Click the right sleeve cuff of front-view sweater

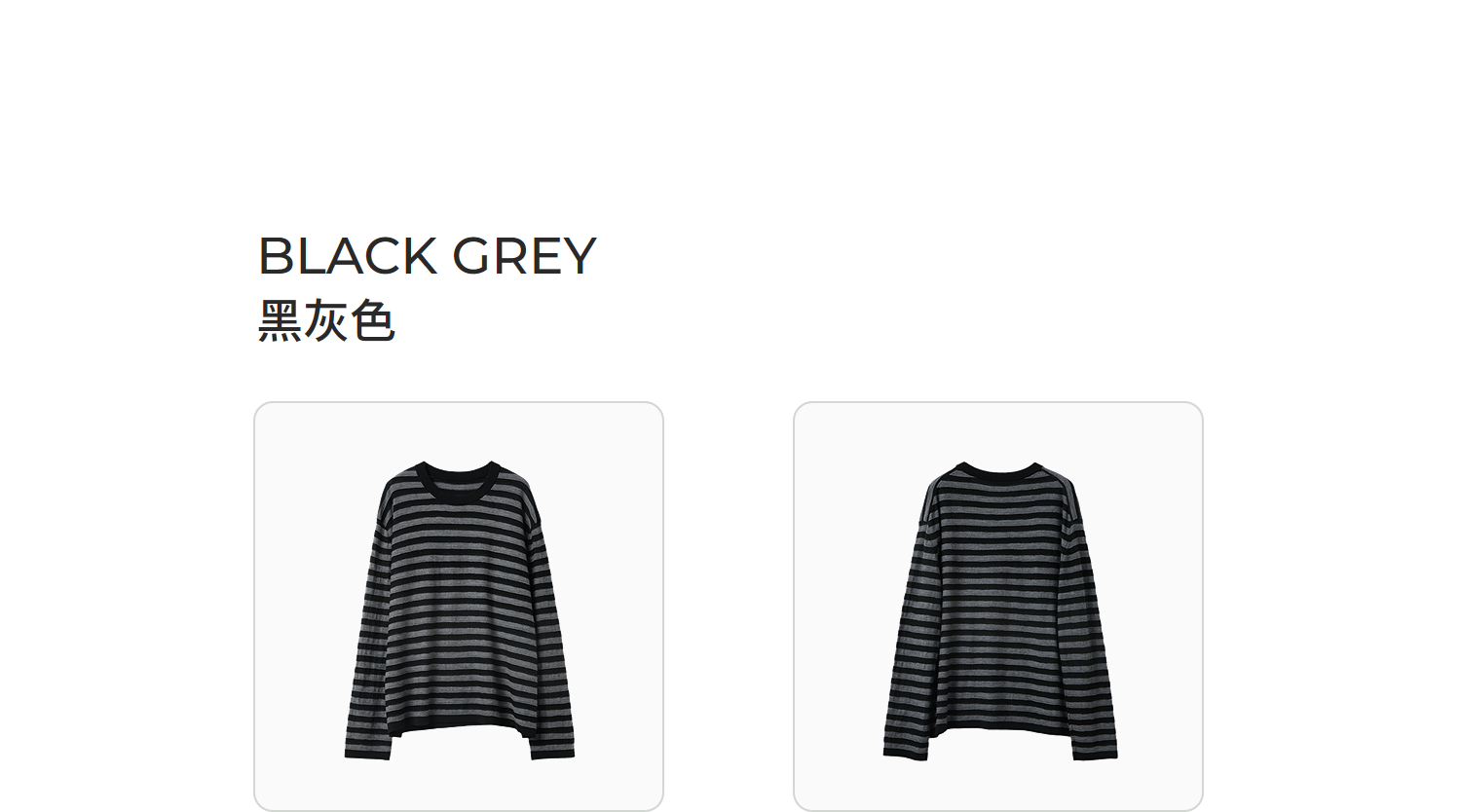point(552,754)
